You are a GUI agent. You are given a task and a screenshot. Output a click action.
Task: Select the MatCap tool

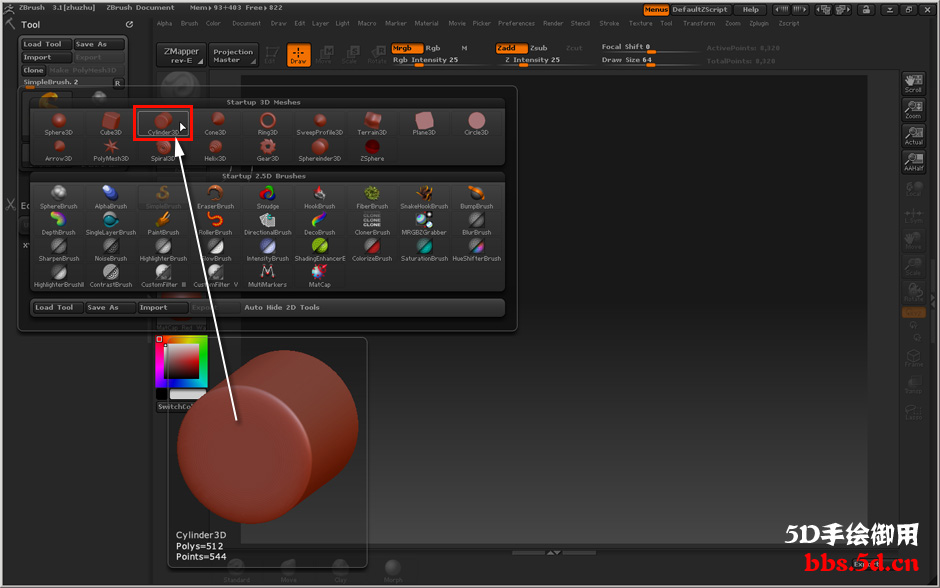coord(320,276)
